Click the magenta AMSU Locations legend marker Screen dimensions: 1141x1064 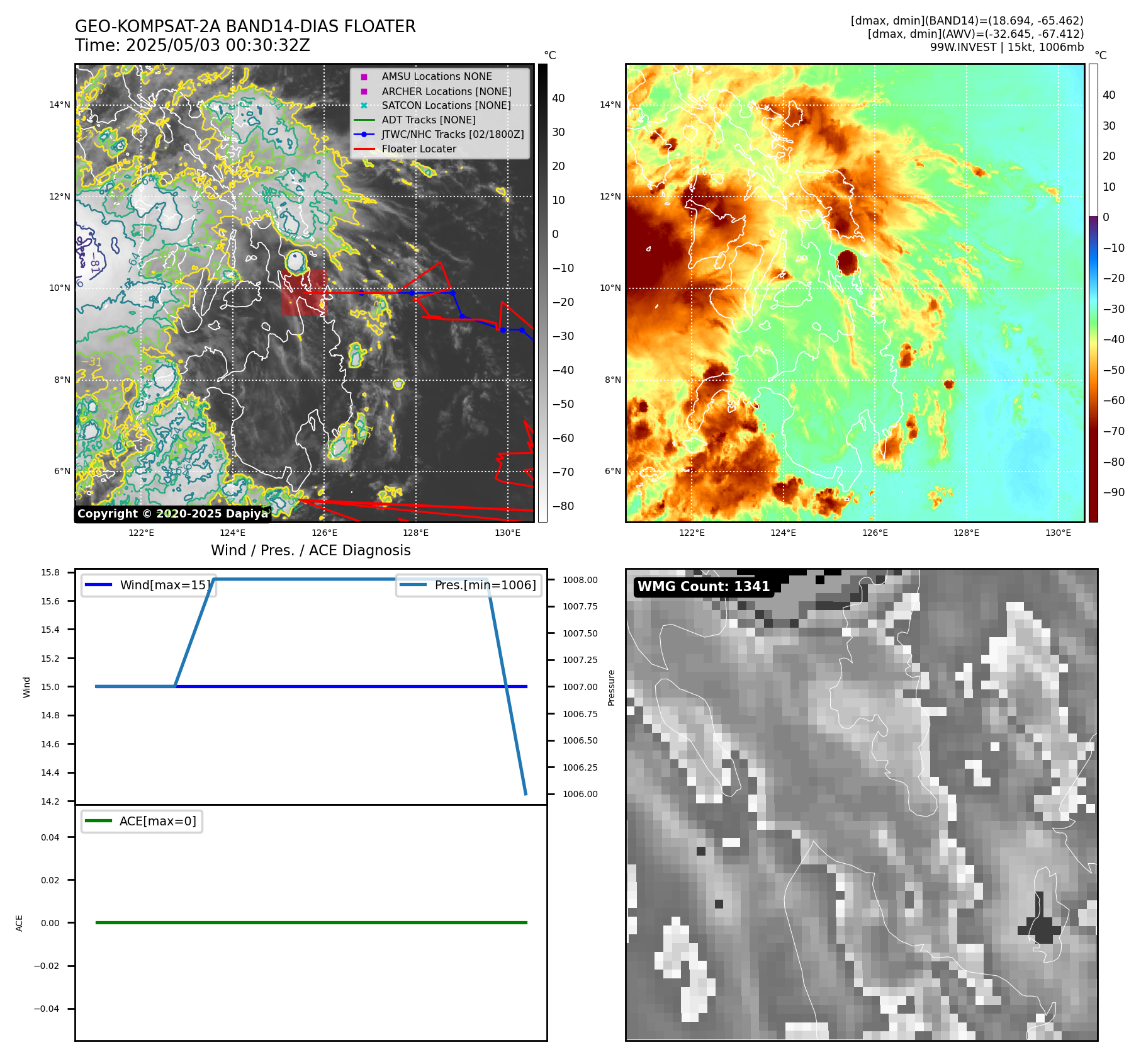364,77
